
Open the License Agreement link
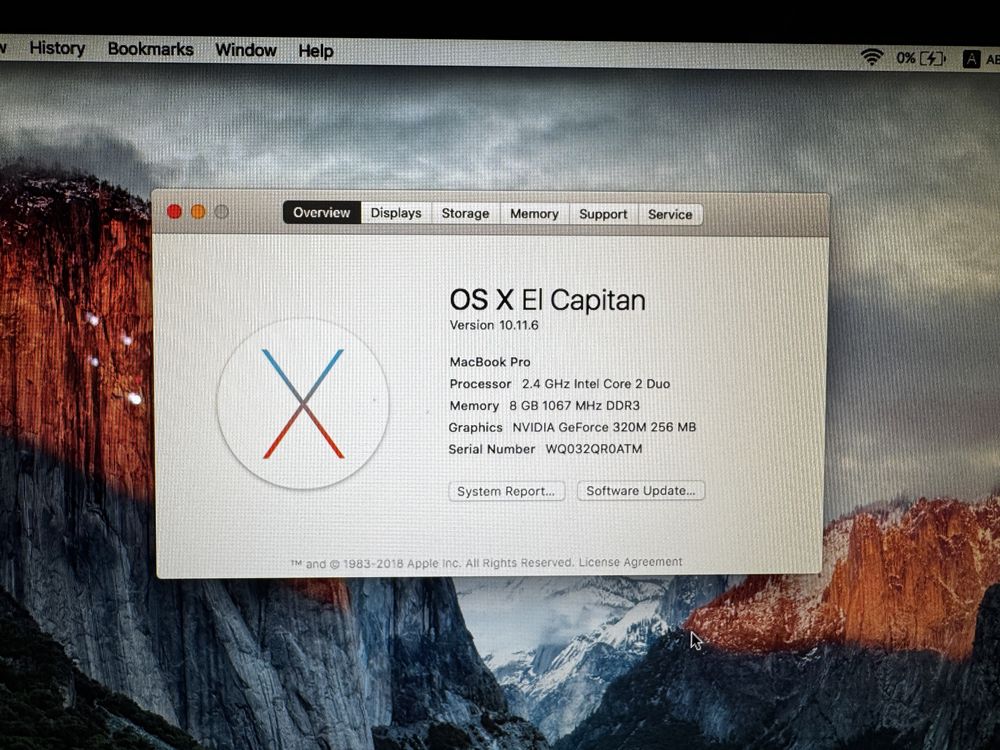coord(630,562)
